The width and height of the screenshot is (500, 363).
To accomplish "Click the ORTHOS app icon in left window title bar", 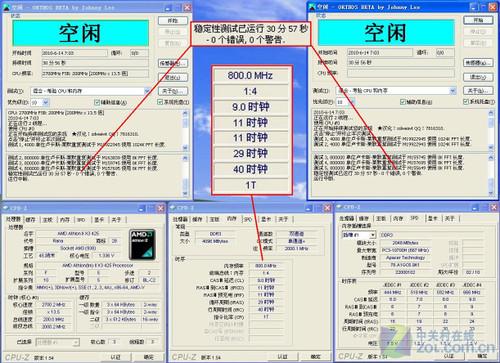I will click(6, 7).
